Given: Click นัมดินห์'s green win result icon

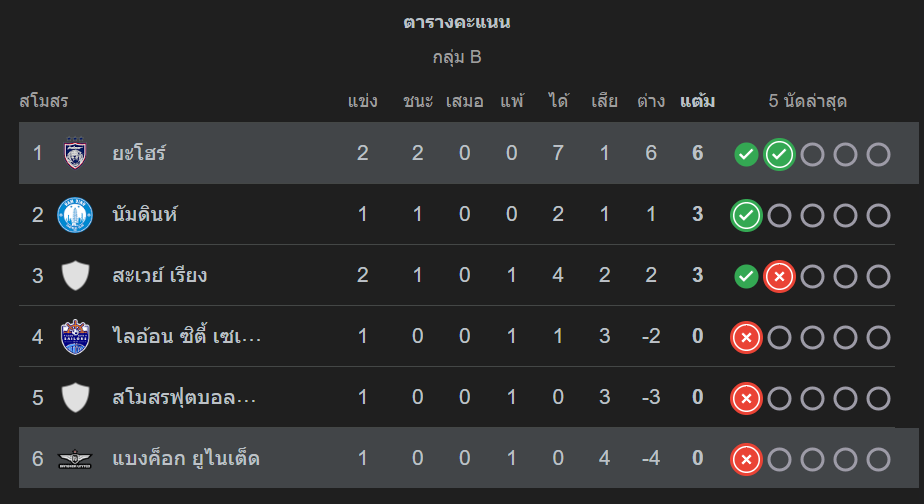Looking at the screenshot, I should (x=746, y=215).
